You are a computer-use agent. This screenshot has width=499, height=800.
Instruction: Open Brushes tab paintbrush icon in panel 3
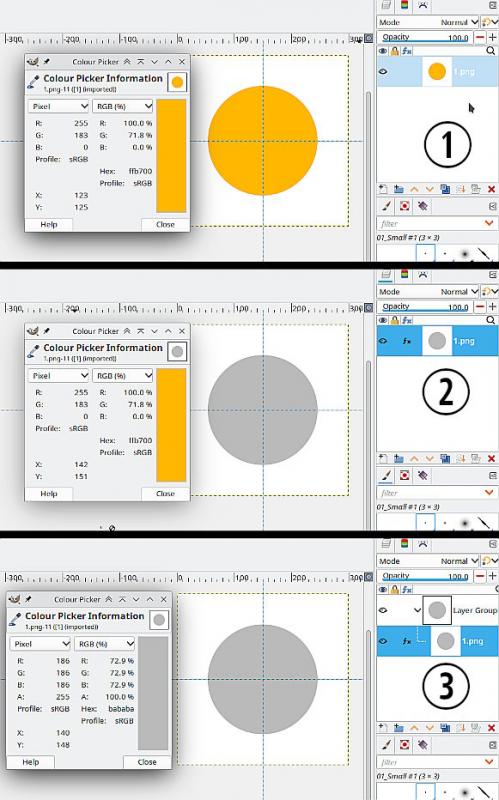(386, 745)
